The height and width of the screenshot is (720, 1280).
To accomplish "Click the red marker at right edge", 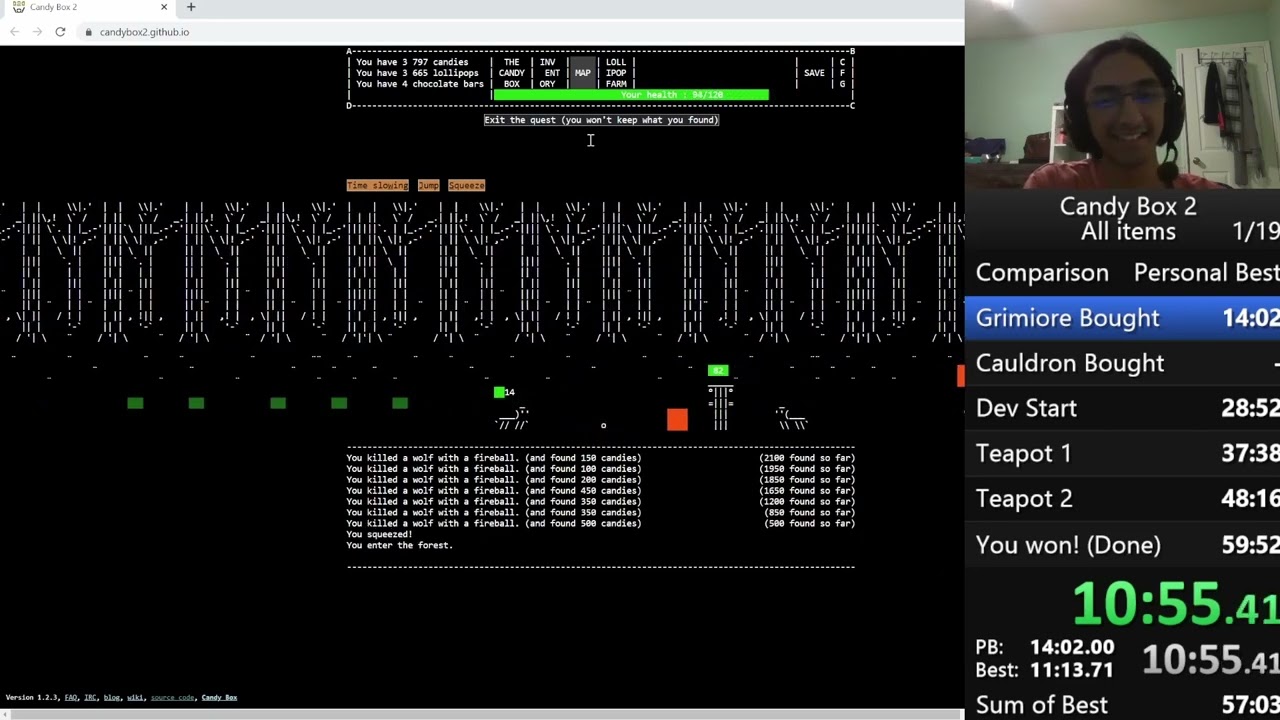I will coord(961,375).
